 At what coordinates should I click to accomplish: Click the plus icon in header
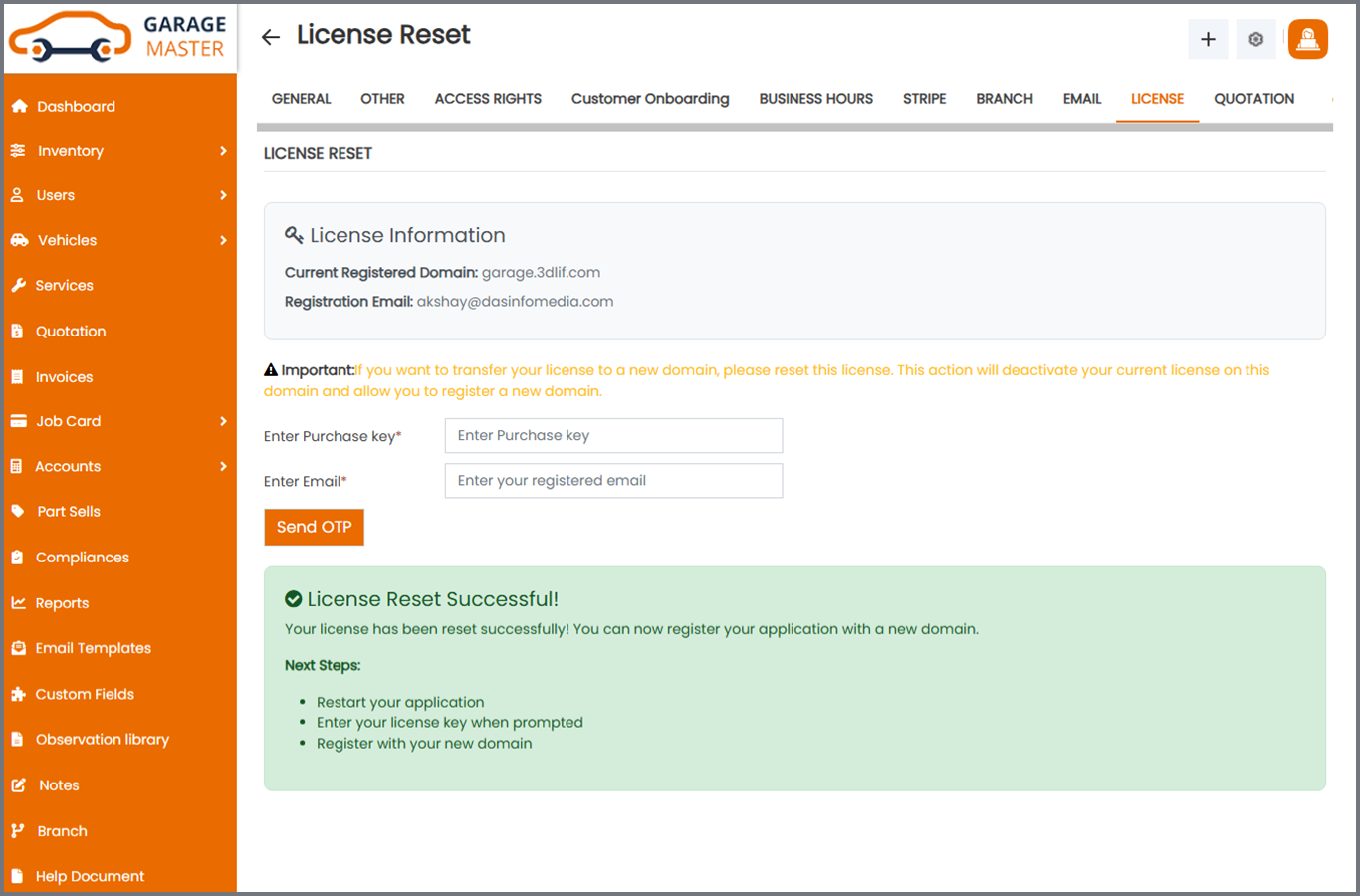coord(1208,39)
